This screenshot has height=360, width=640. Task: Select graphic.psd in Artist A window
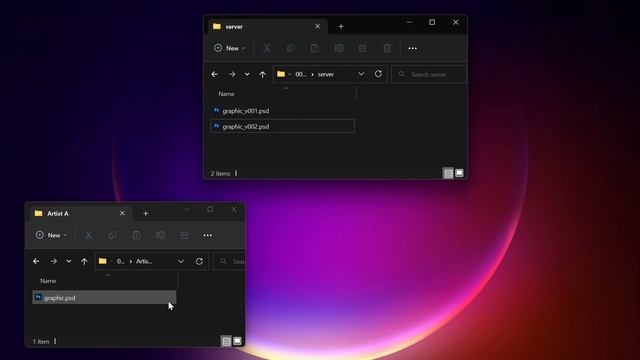click(104, 298)
